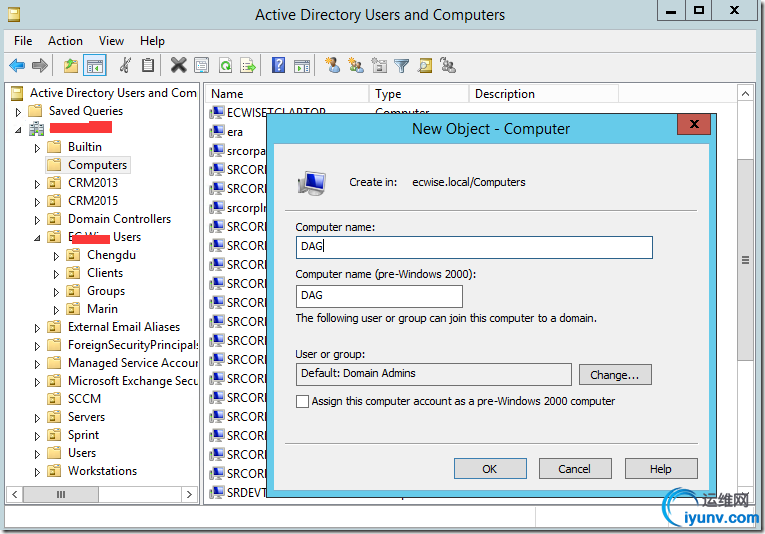Click the blue Back arrow in toolbar
The width and height of the screenshot is (765, 534).
pos(17,65)
